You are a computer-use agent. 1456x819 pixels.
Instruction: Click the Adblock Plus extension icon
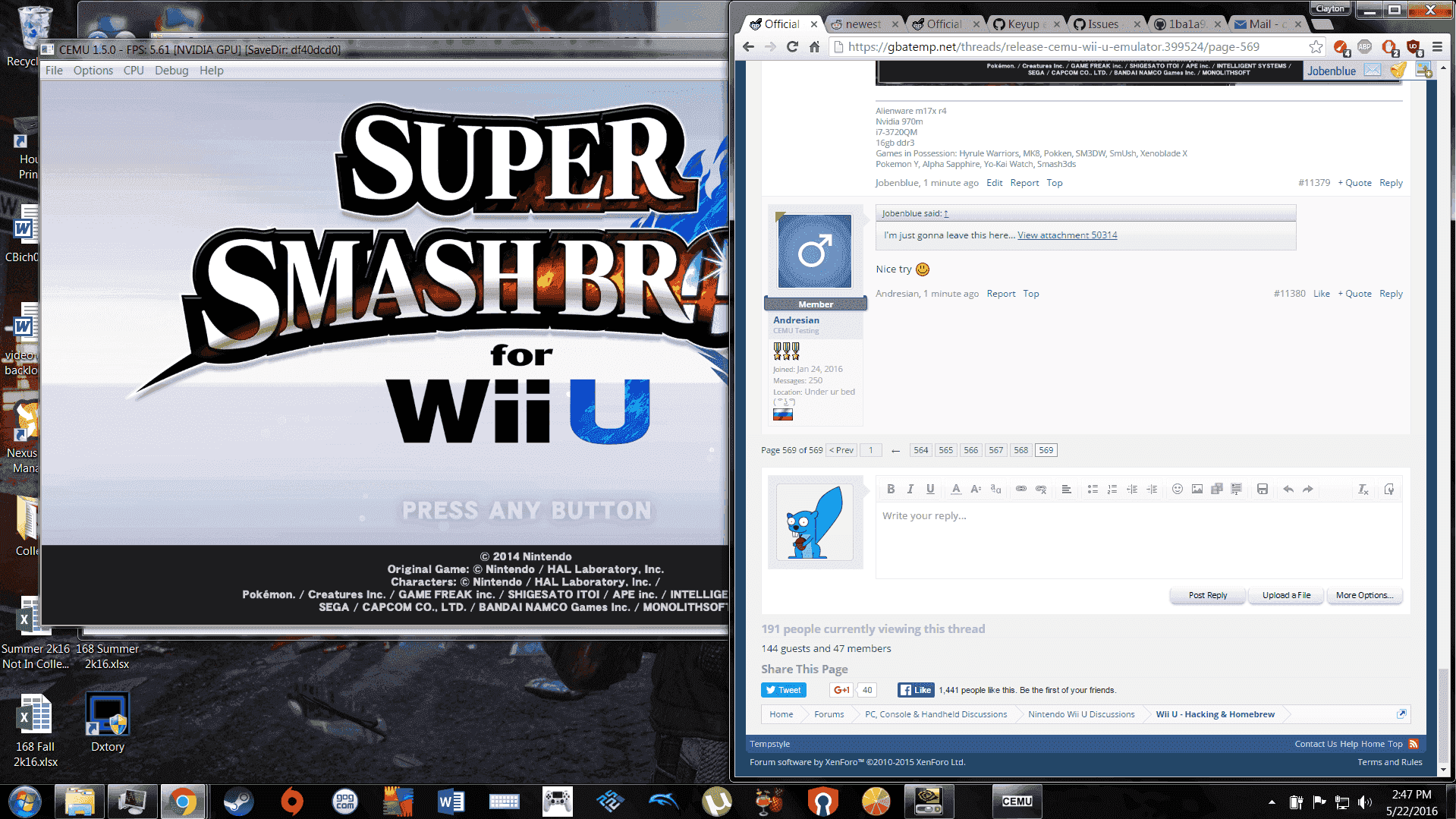(x=1364, y=47)
